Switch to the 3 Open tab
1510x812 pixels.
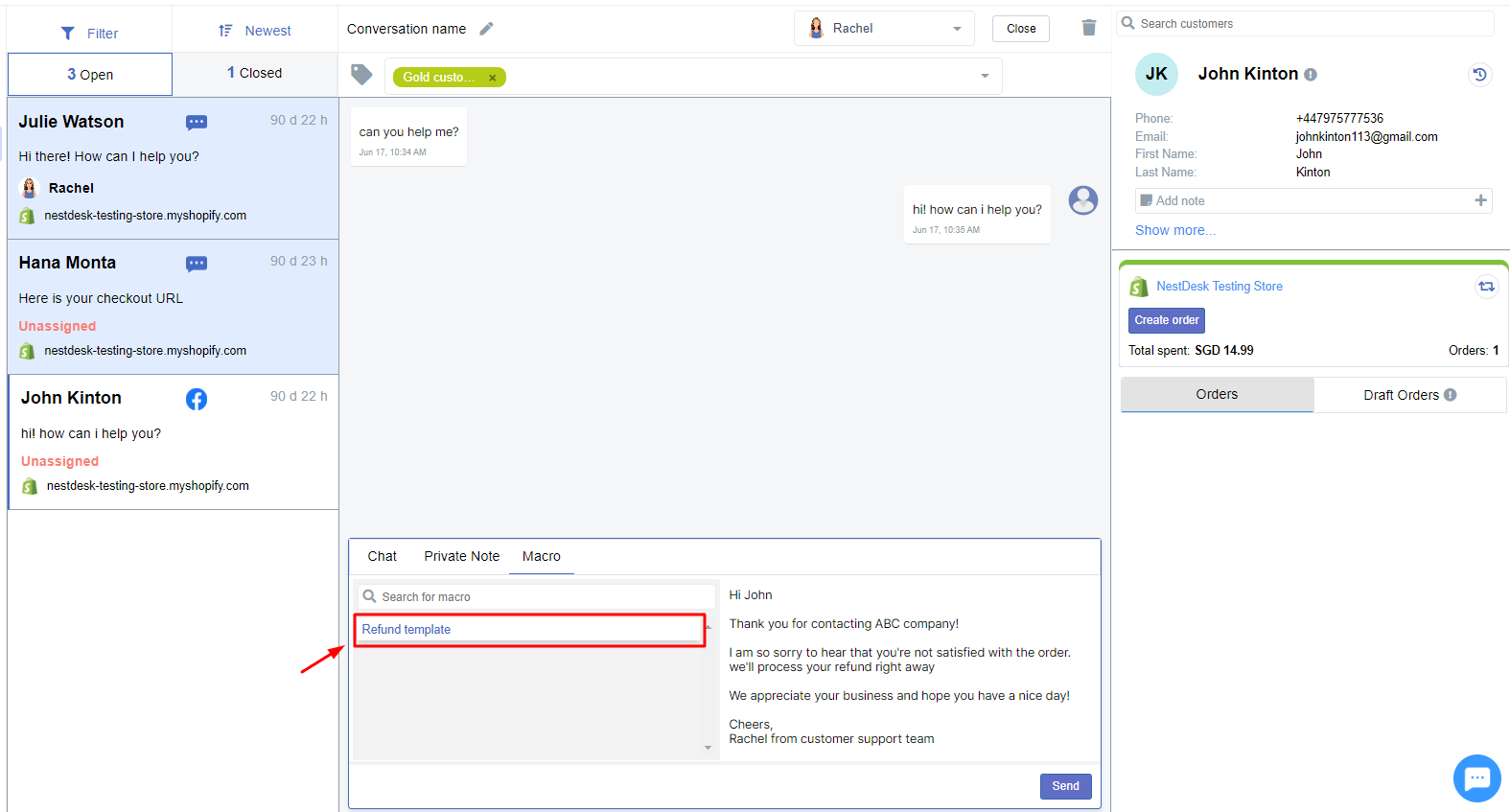[90, 74]
